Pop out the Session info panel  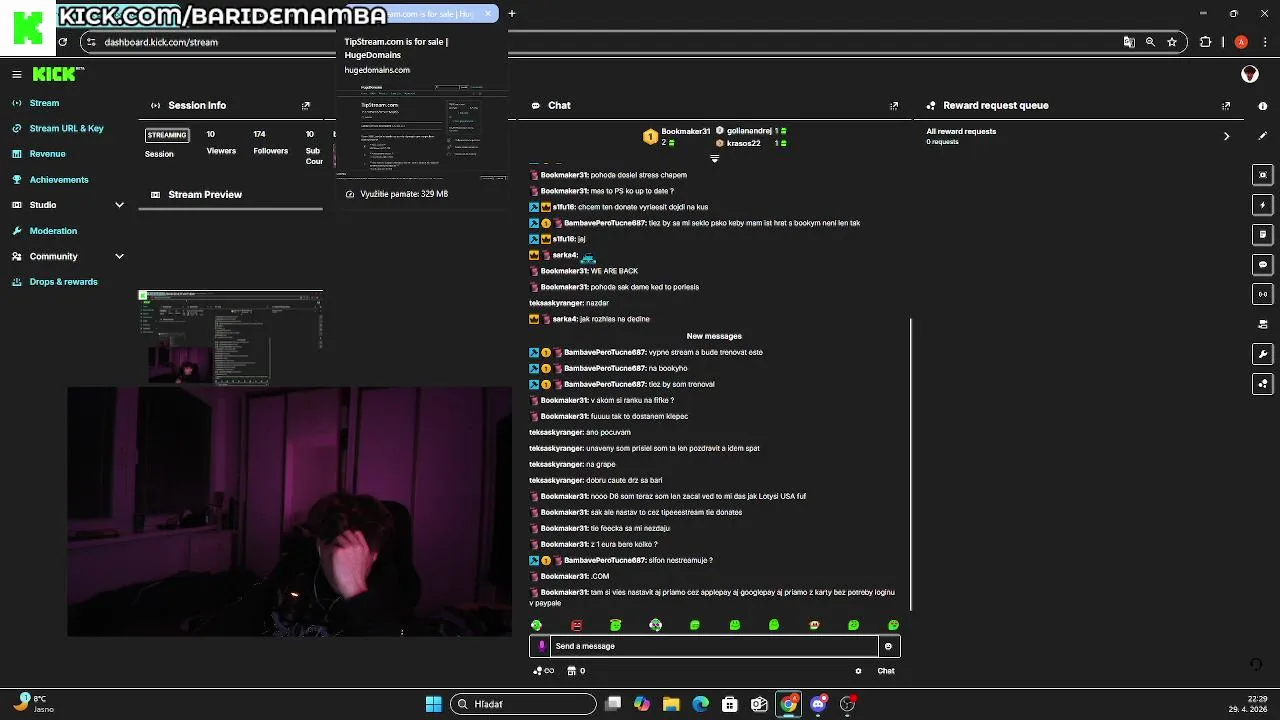pos(306,105)
